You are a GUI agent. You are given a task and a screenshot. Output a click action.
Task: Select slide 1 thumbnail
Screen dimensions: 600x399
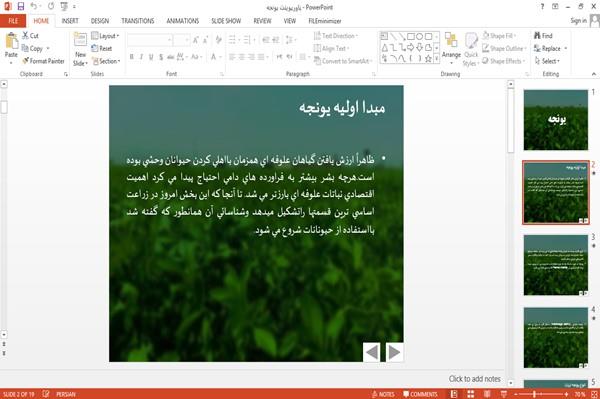pos(556,120)
